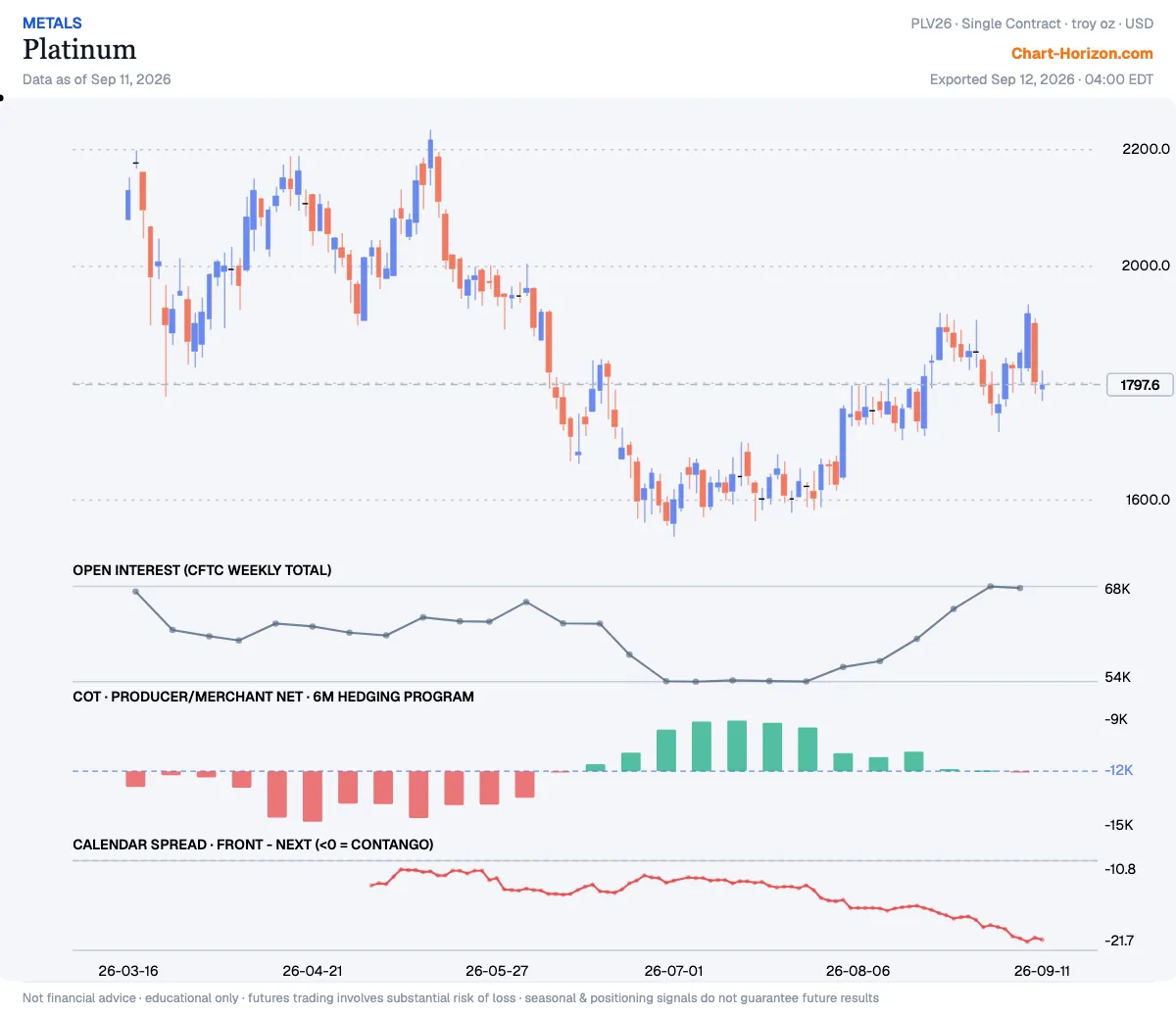The image size is (1176, 1015).
Task: Click the Calendar Spread panel heading
Action: pos(253,845)
